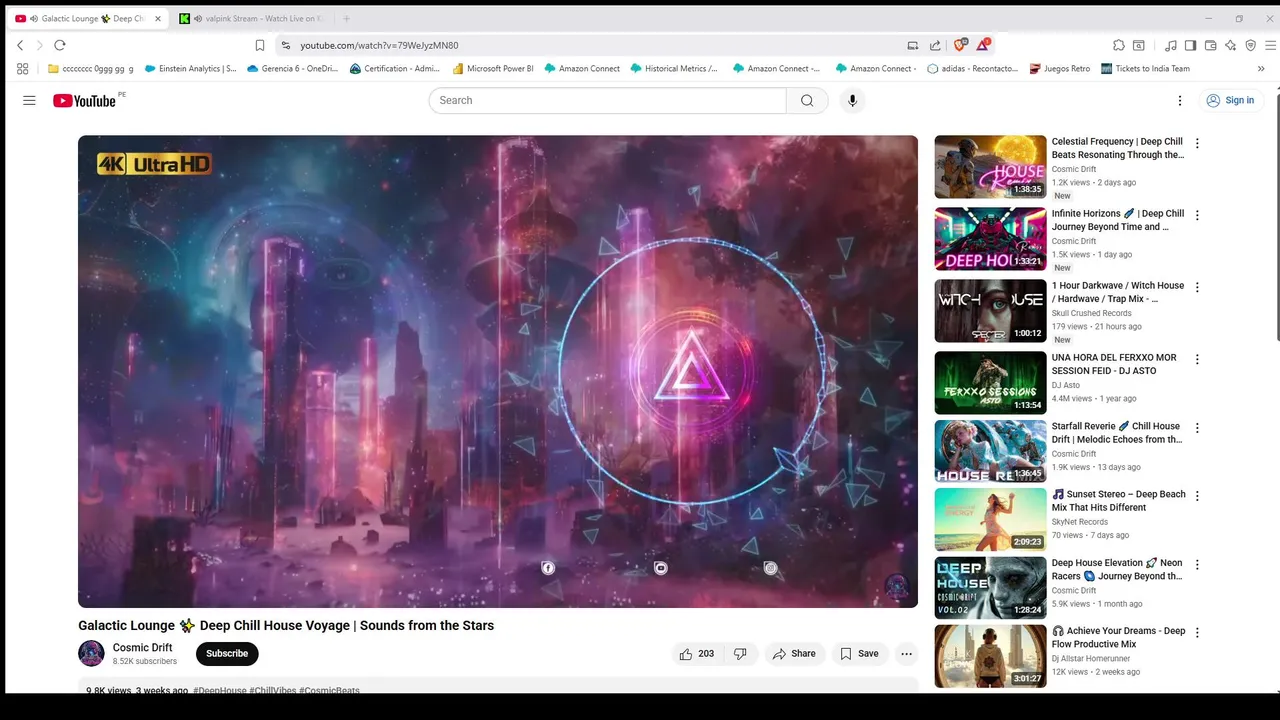This screenshot has width=1280, height=720.
Task: Open the Cosmic Drift channel name link
Action: tap(143, 648)
